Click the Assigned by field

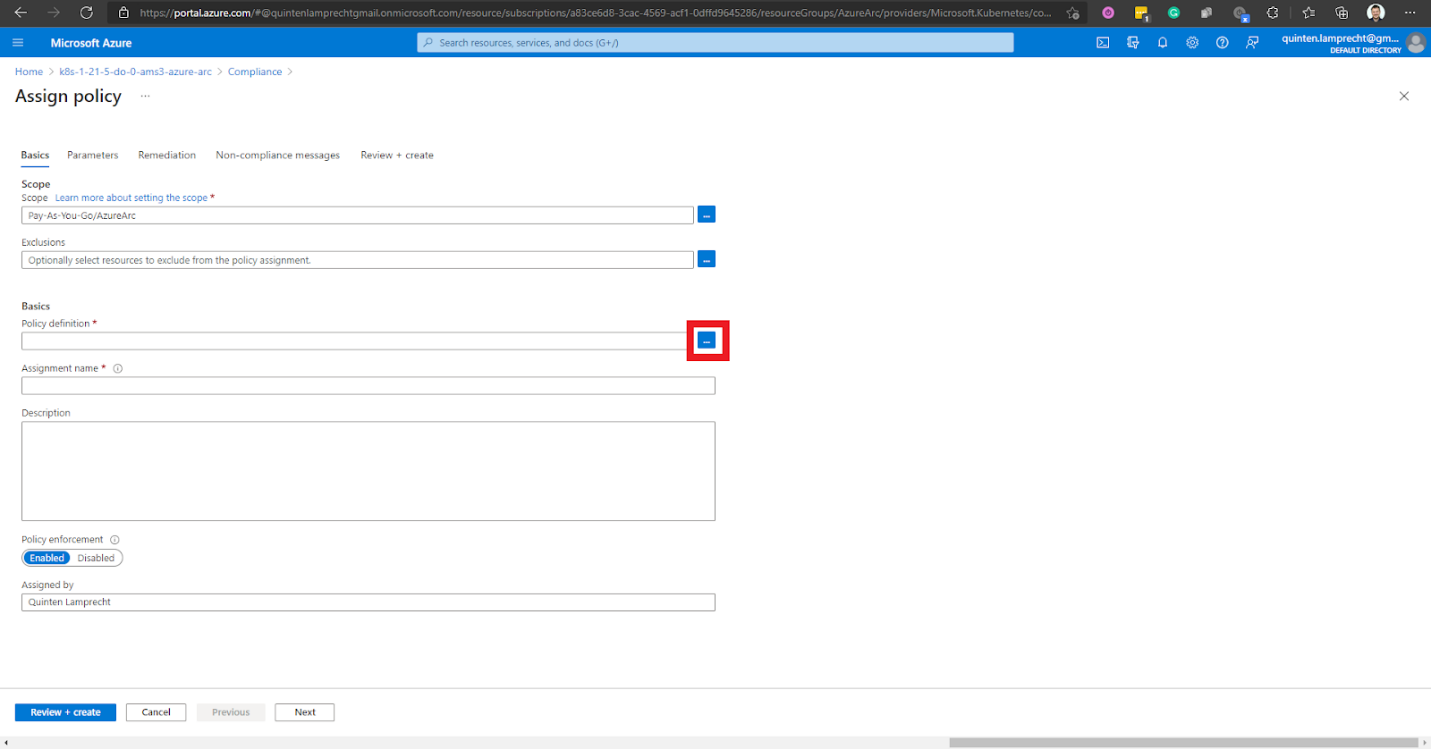pyautogui.click(x=368, y=602)
